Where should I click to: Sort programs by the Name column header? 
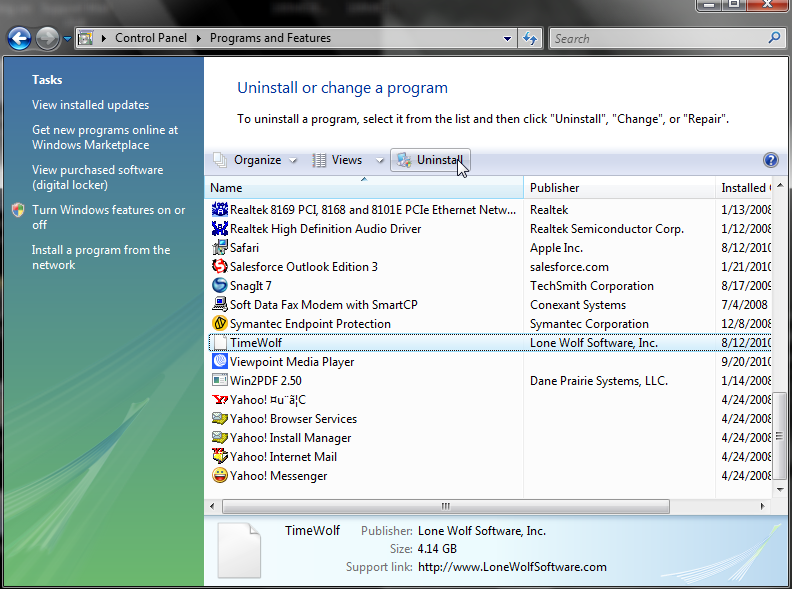point(226,188)
